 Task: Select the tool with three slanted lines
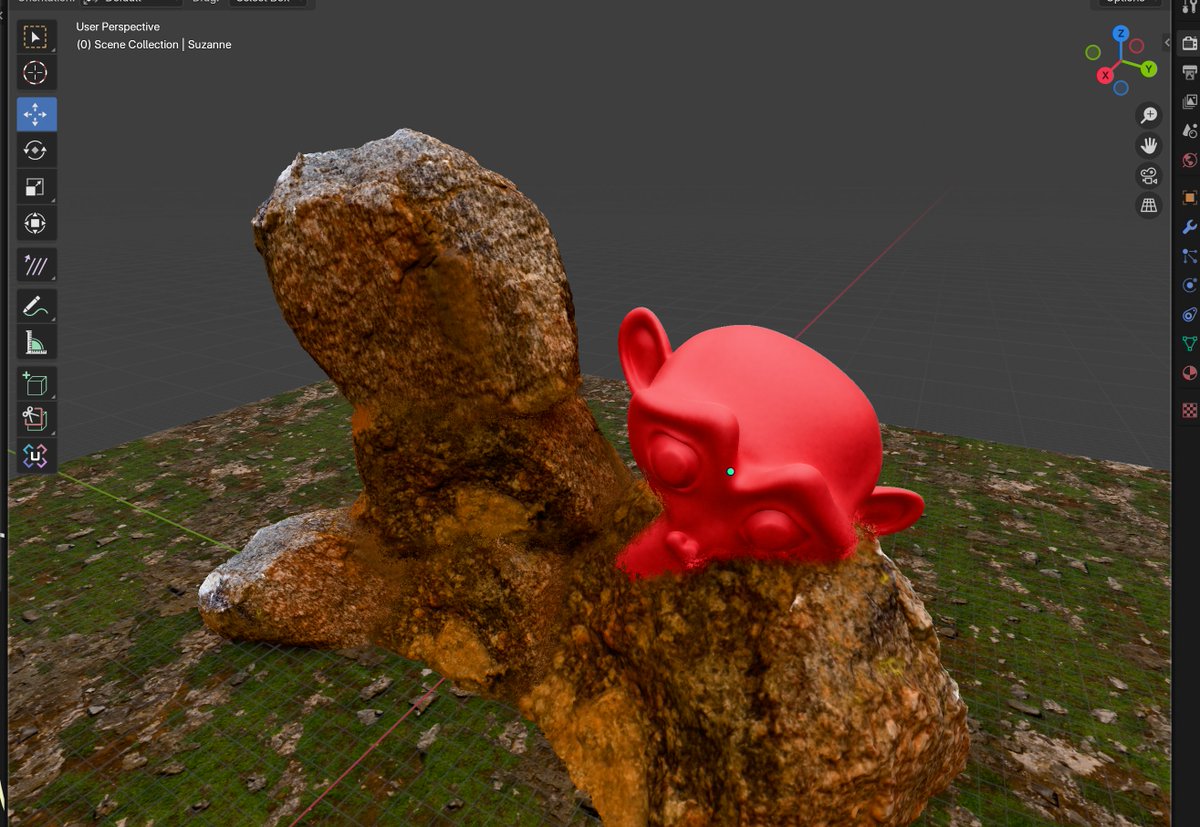tap(36, 266)
